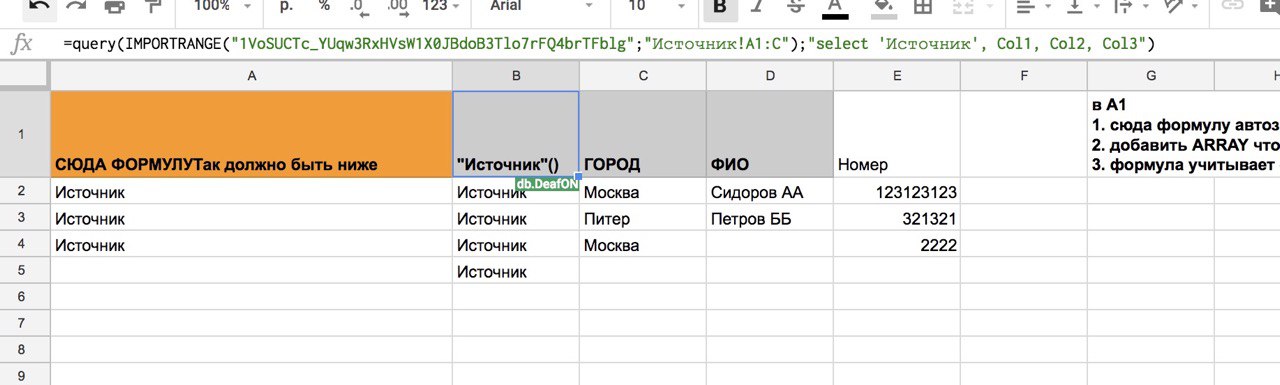Select 'Источник' in cell A3
This screenshot has width=1280, height=385.
tap(251, 218)
